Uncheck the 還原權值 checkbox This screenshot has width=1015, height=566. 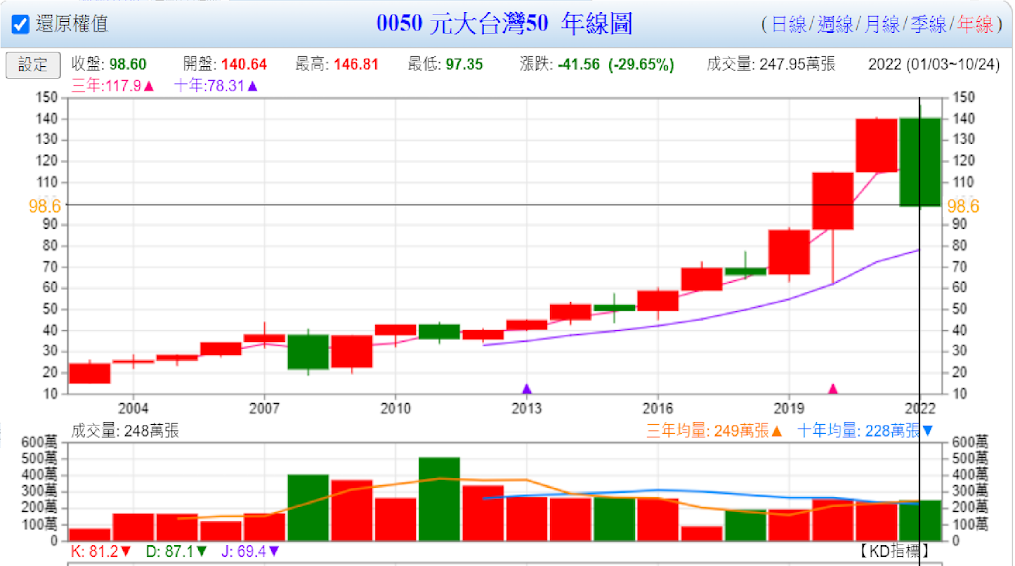(x=20, y=25)
